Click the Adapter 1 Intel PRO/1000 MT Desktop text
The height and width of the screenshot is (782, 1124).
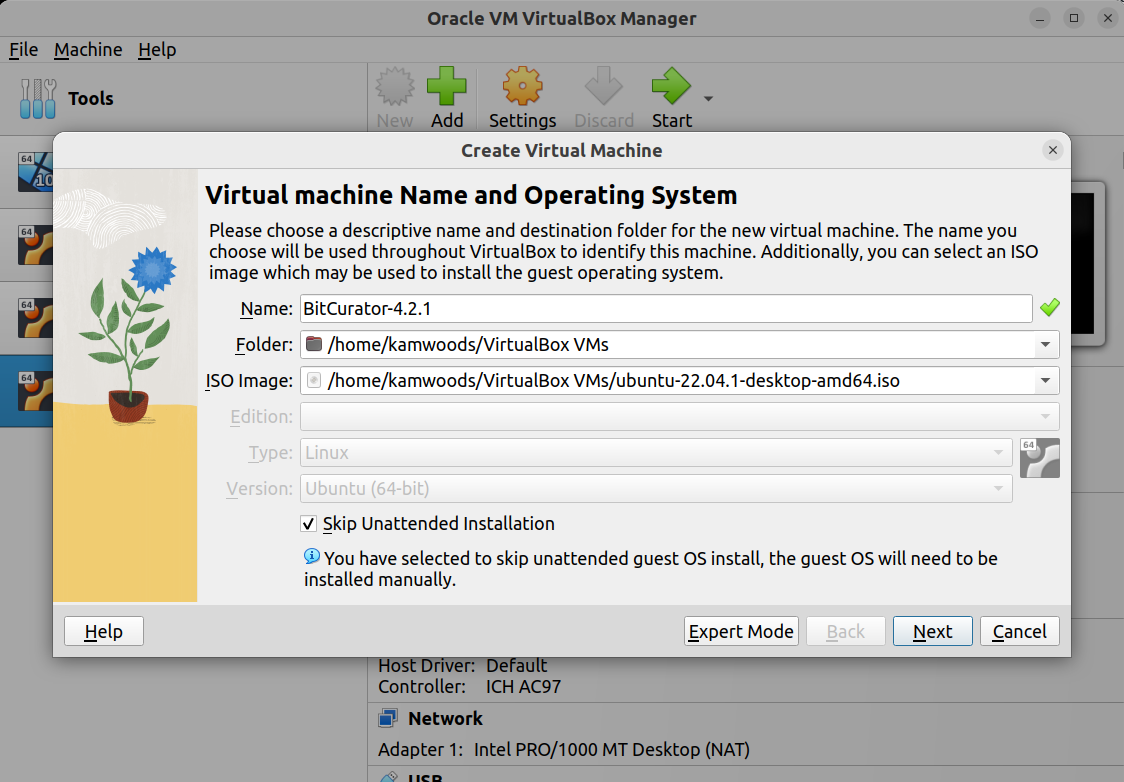pos(564,750)
